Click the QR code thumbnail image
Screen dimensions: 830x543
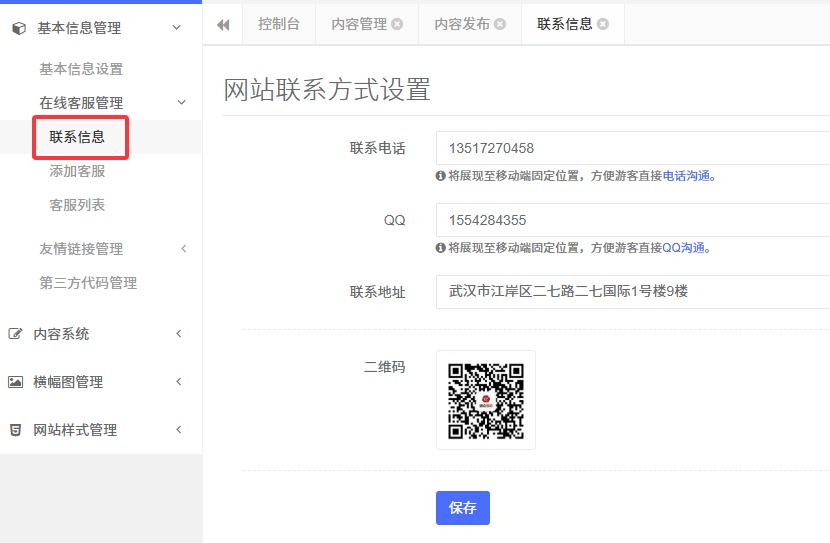pyautogui.click(x=486, y=400)
